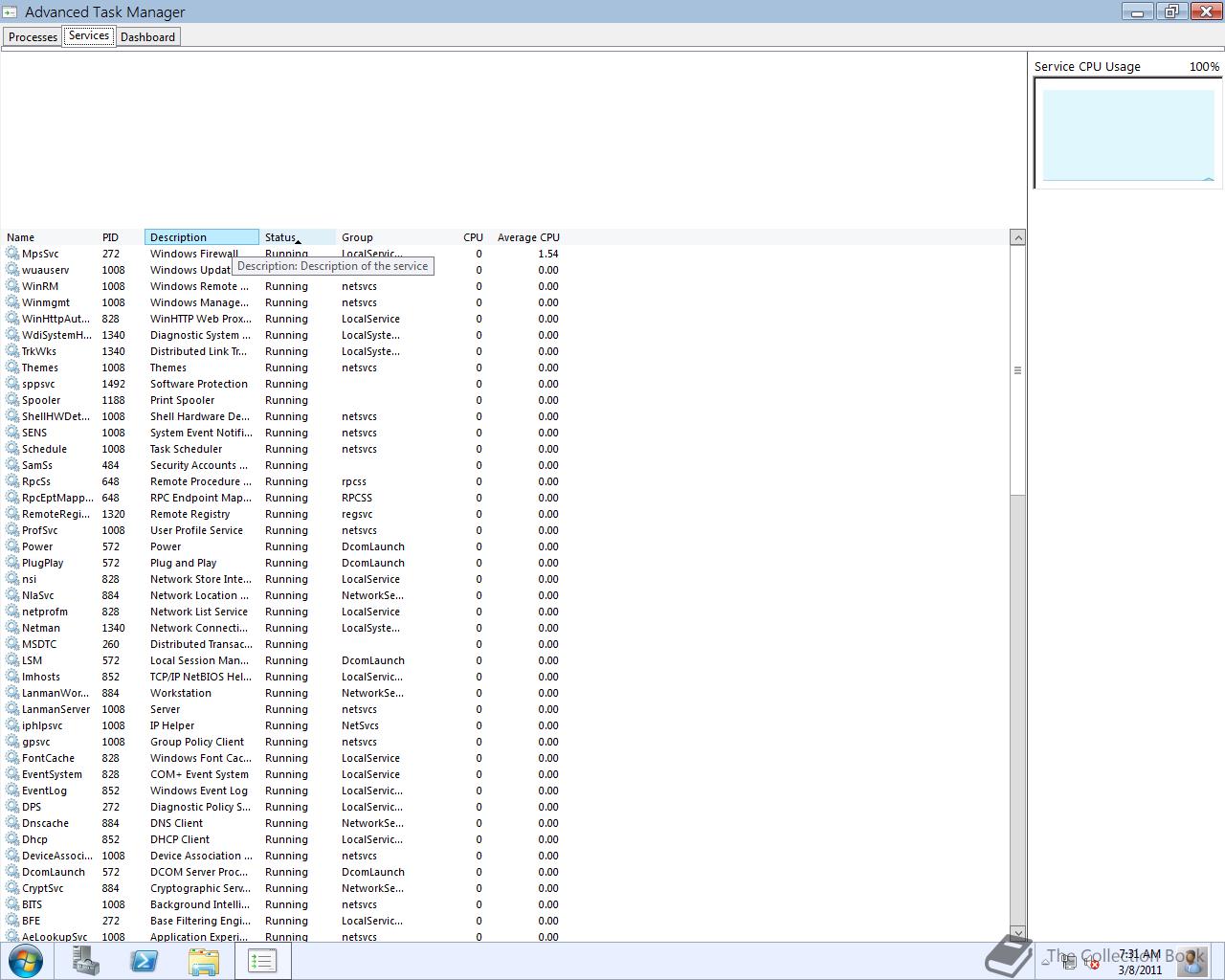Viewport: 1225px width, 980px height.
Task: Click the PlugPlay service gear icon
Action: (x=12, y=563)
